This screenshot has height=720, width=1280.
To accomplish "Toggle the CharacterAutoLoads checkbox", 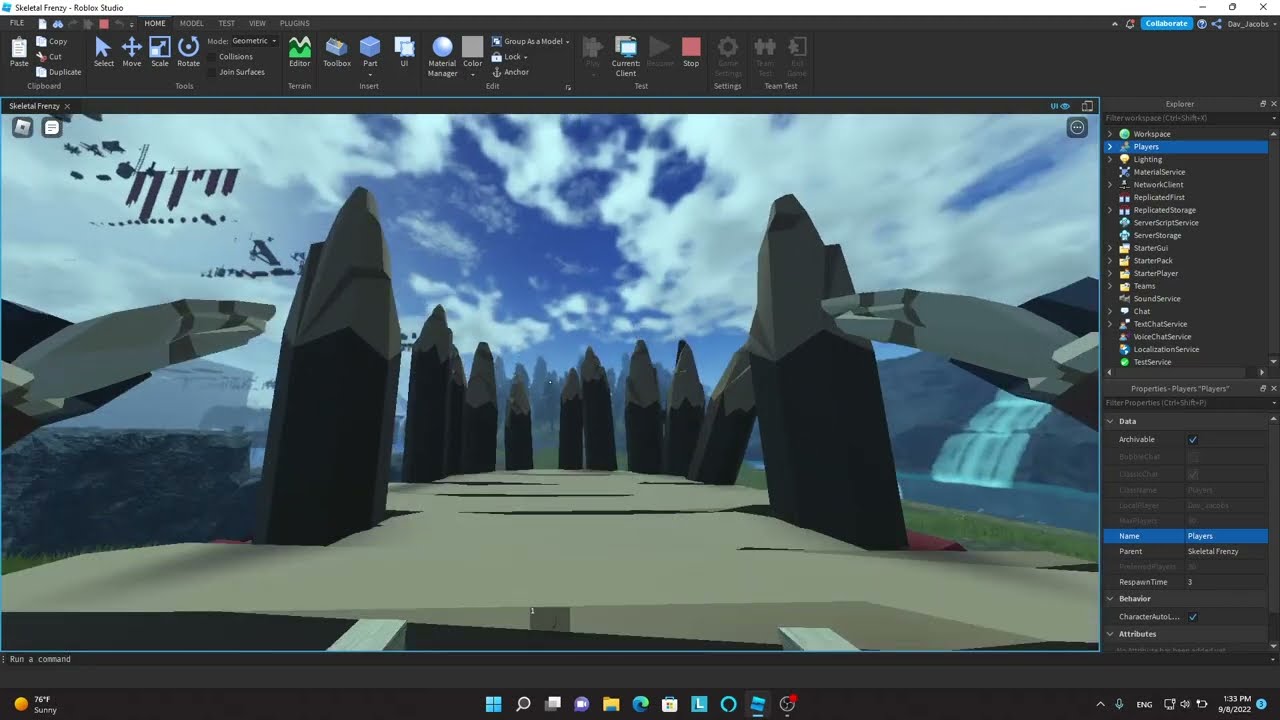I will click(x=1193, y=617).
